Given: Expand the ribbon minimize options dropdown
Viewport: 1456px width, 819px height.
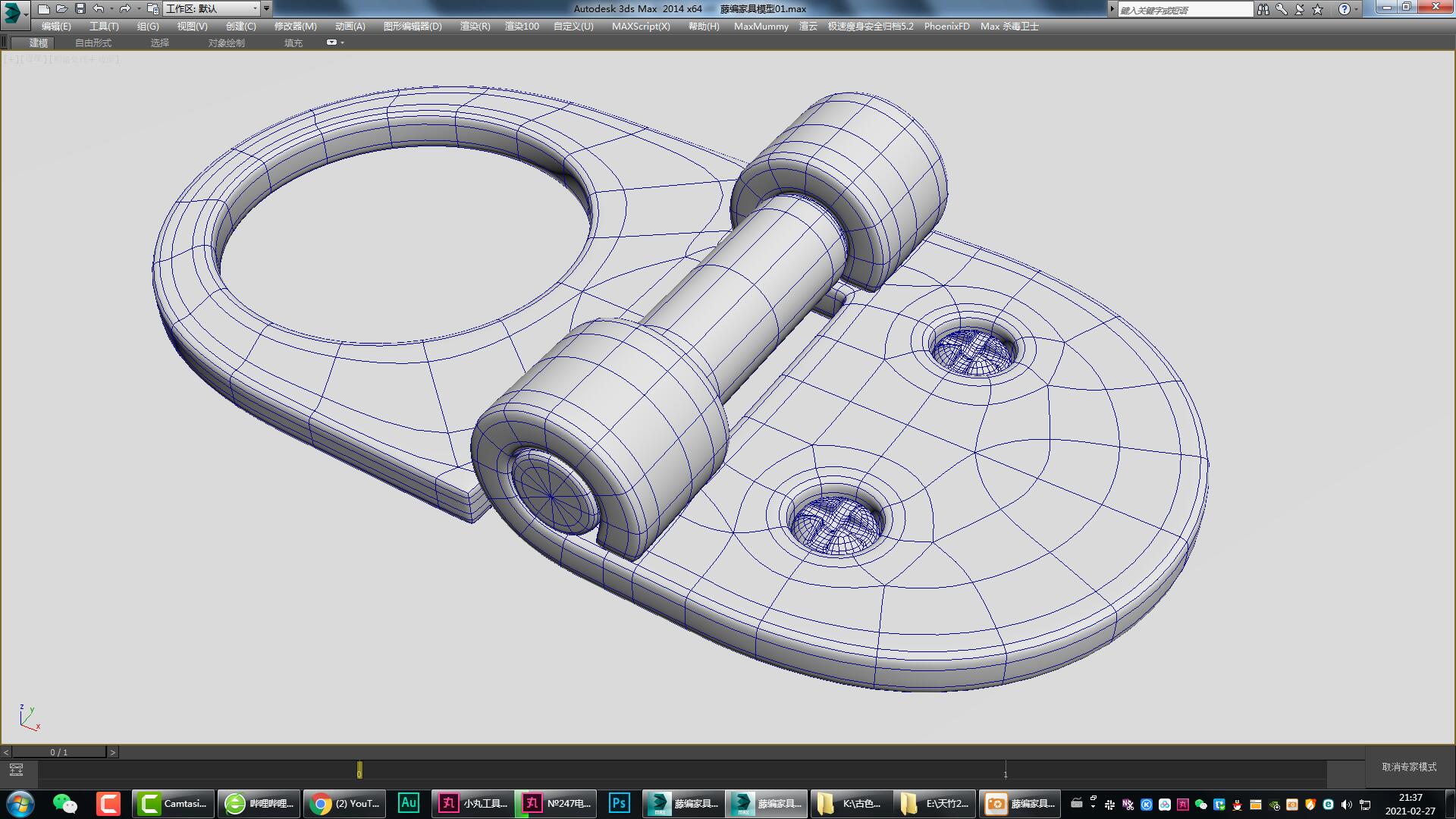Looking at the screenshot, I should tap(343, 43).
